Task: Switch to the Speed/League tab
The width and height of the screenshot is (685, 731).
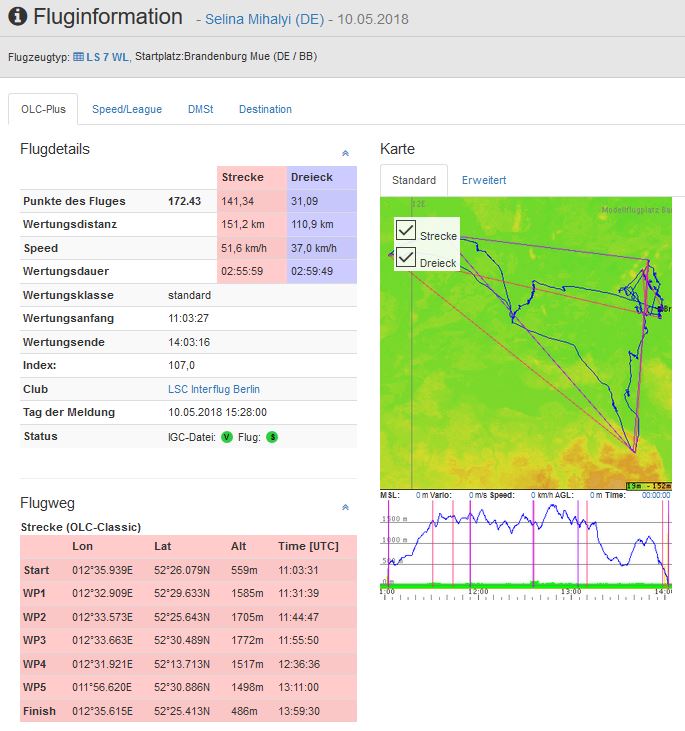Action: coord(127,109)
